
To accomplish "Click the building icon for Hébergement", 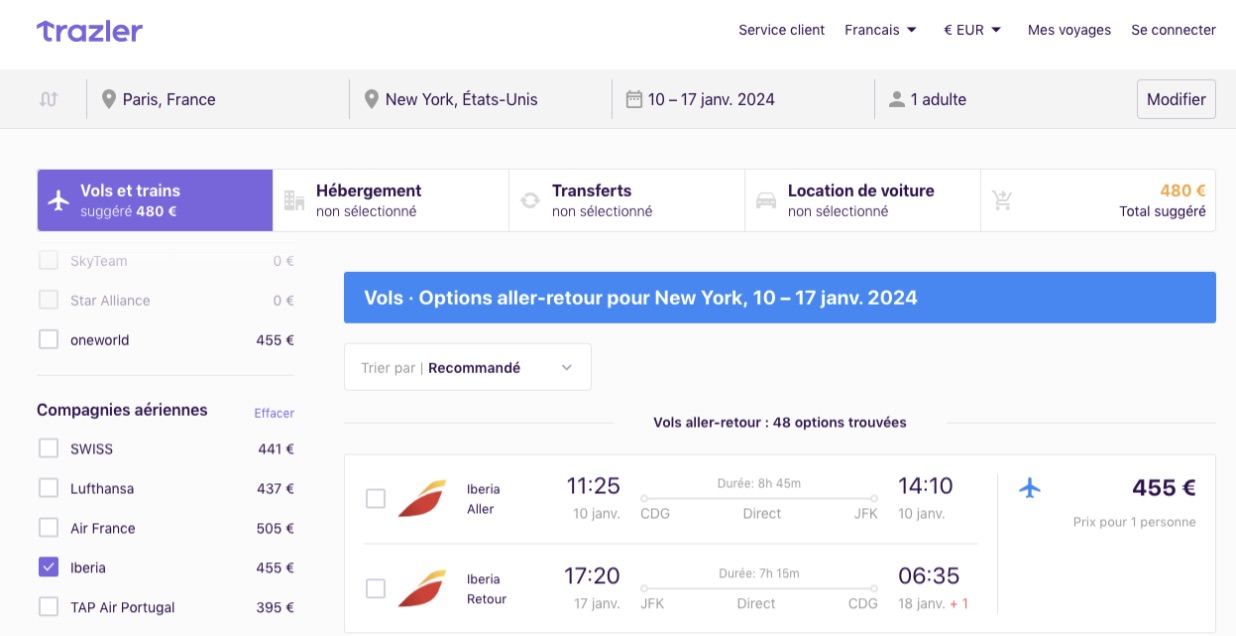I will (294, 200).
